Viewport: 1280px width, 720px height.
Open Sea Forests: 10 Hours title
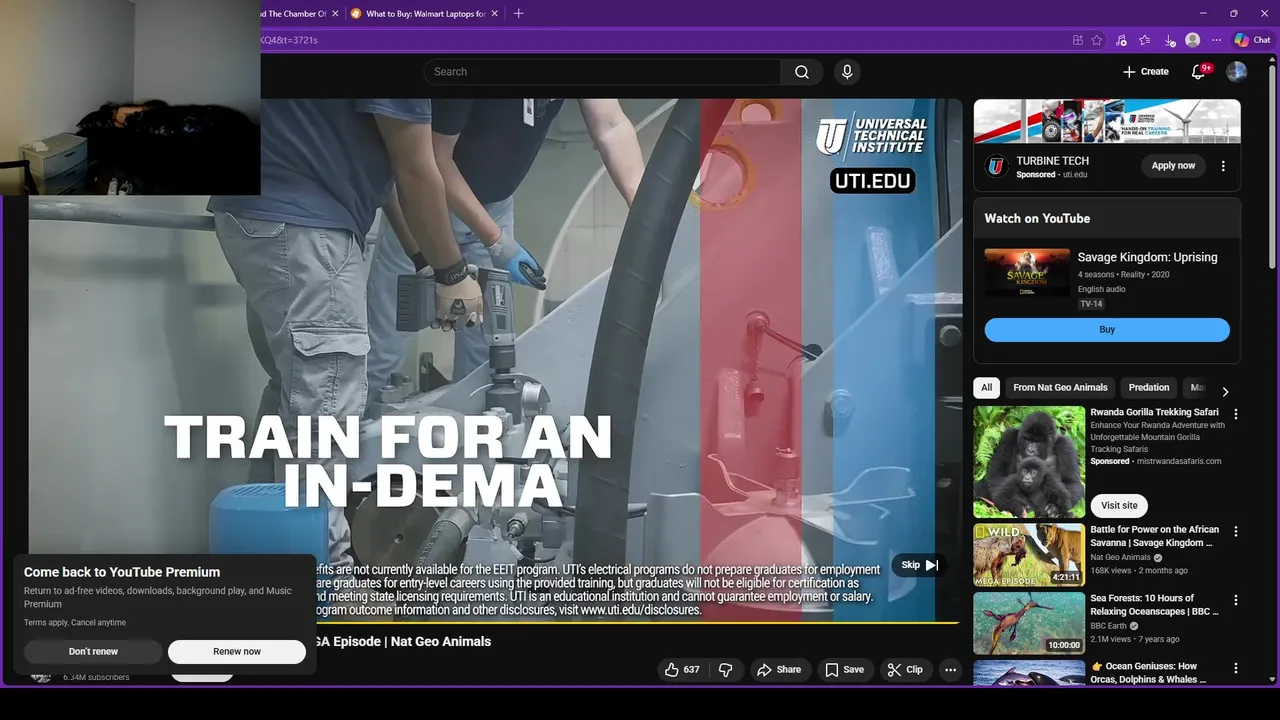1155,605
